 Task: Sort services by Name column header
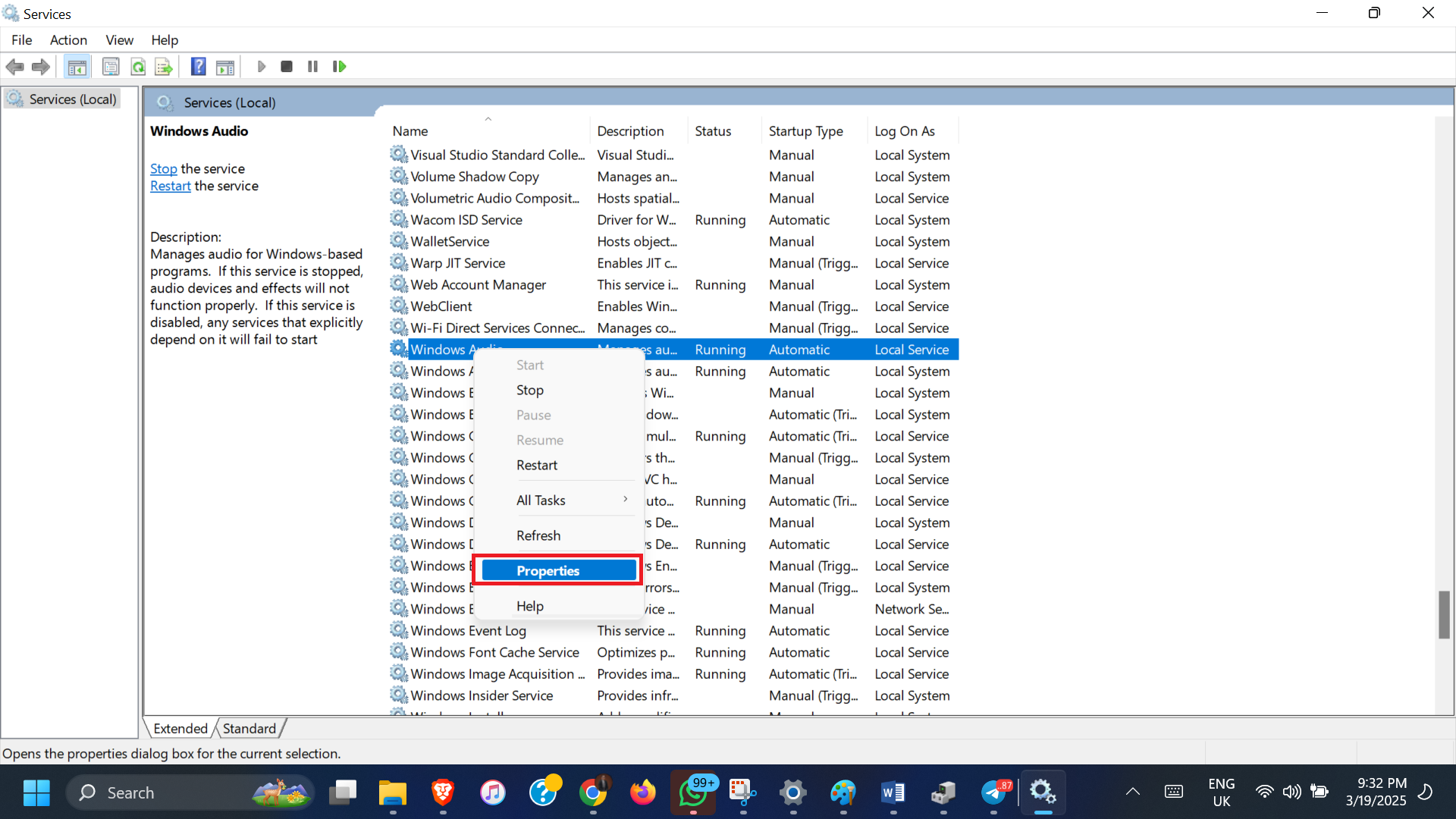(x=410, y=131)
